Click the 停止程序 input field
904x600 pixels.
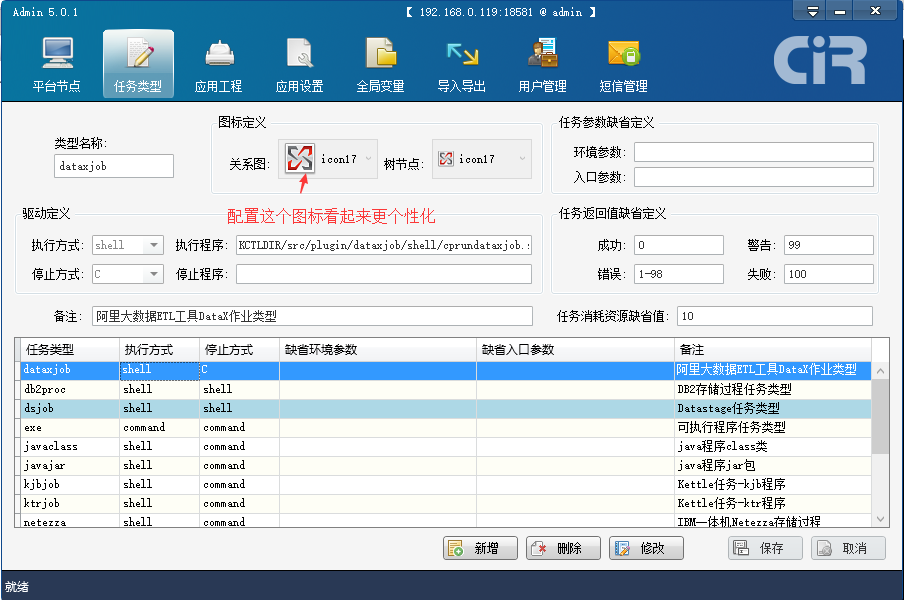click(384, 274)
